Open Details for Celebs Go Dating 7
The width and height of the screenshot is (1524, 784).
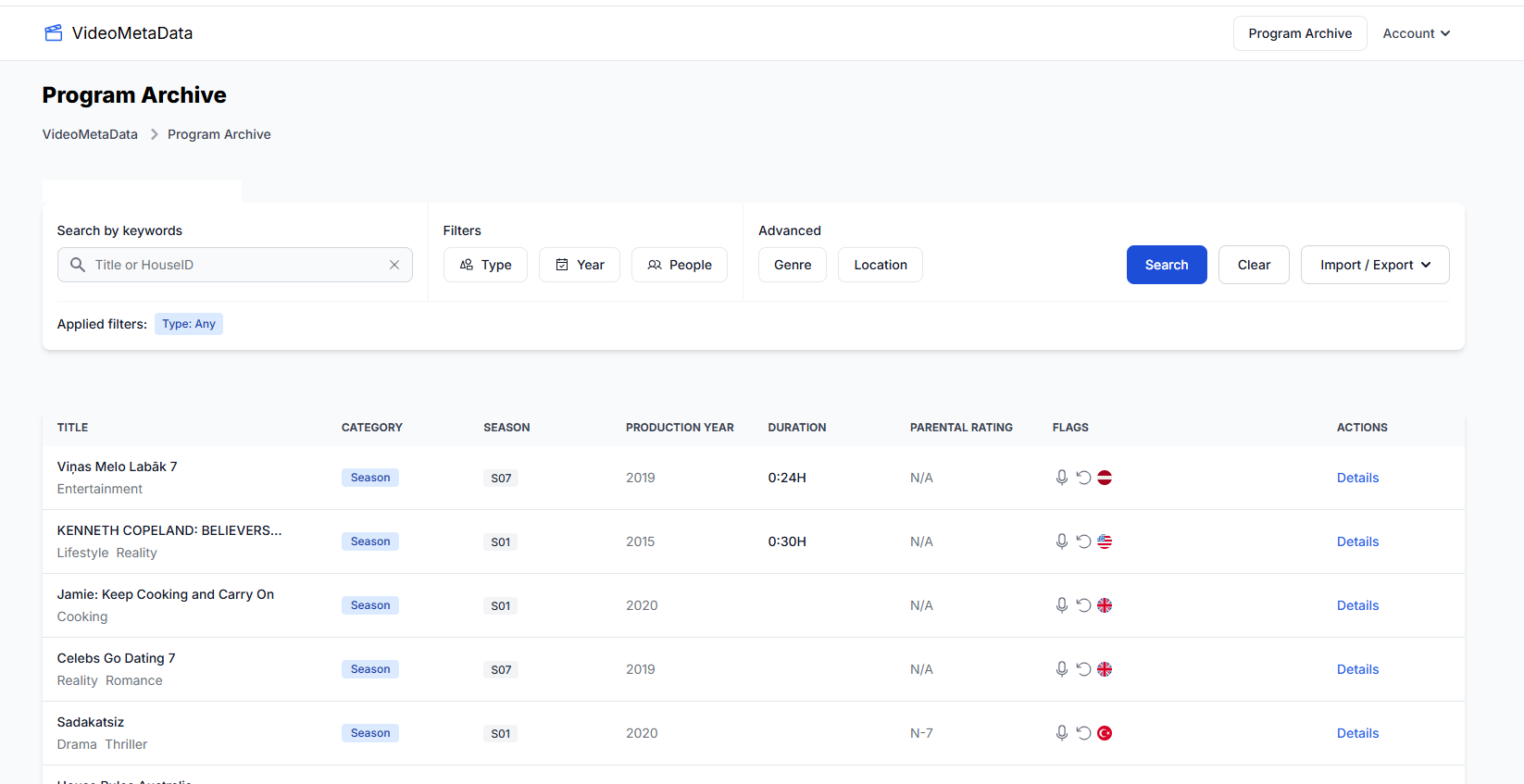(x=1357, y=669)
